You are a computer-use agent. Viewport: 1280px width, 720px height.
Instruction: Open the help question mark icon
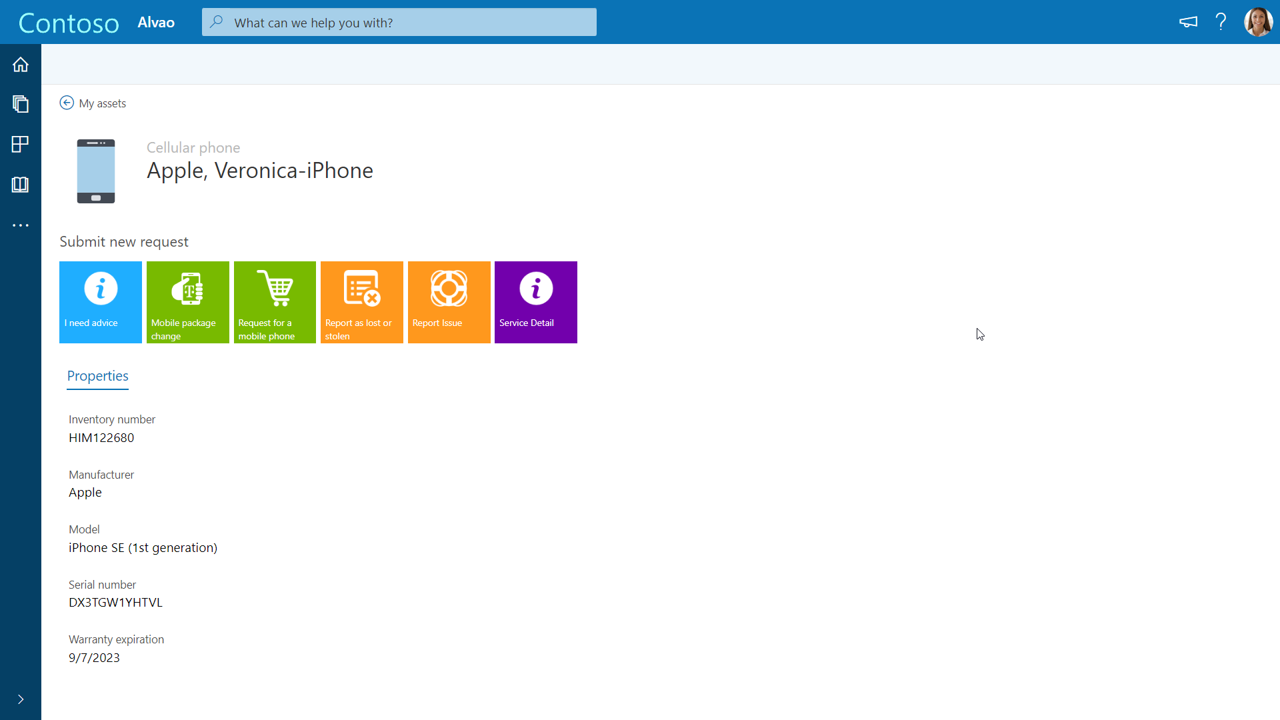click(x=1221, y=22)
